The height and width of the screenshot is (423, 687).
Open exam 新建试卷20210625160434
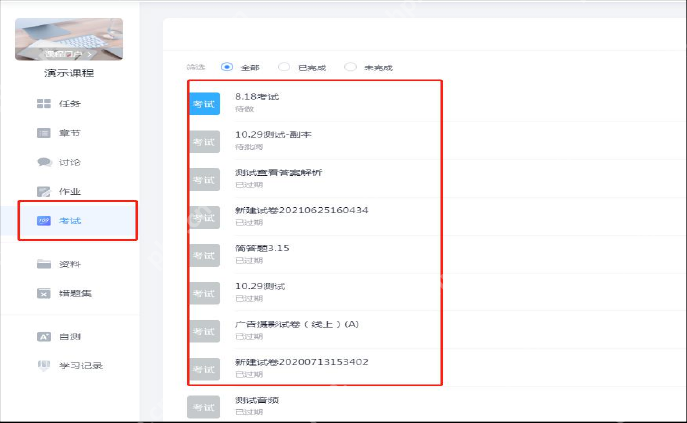click(301, 210)
